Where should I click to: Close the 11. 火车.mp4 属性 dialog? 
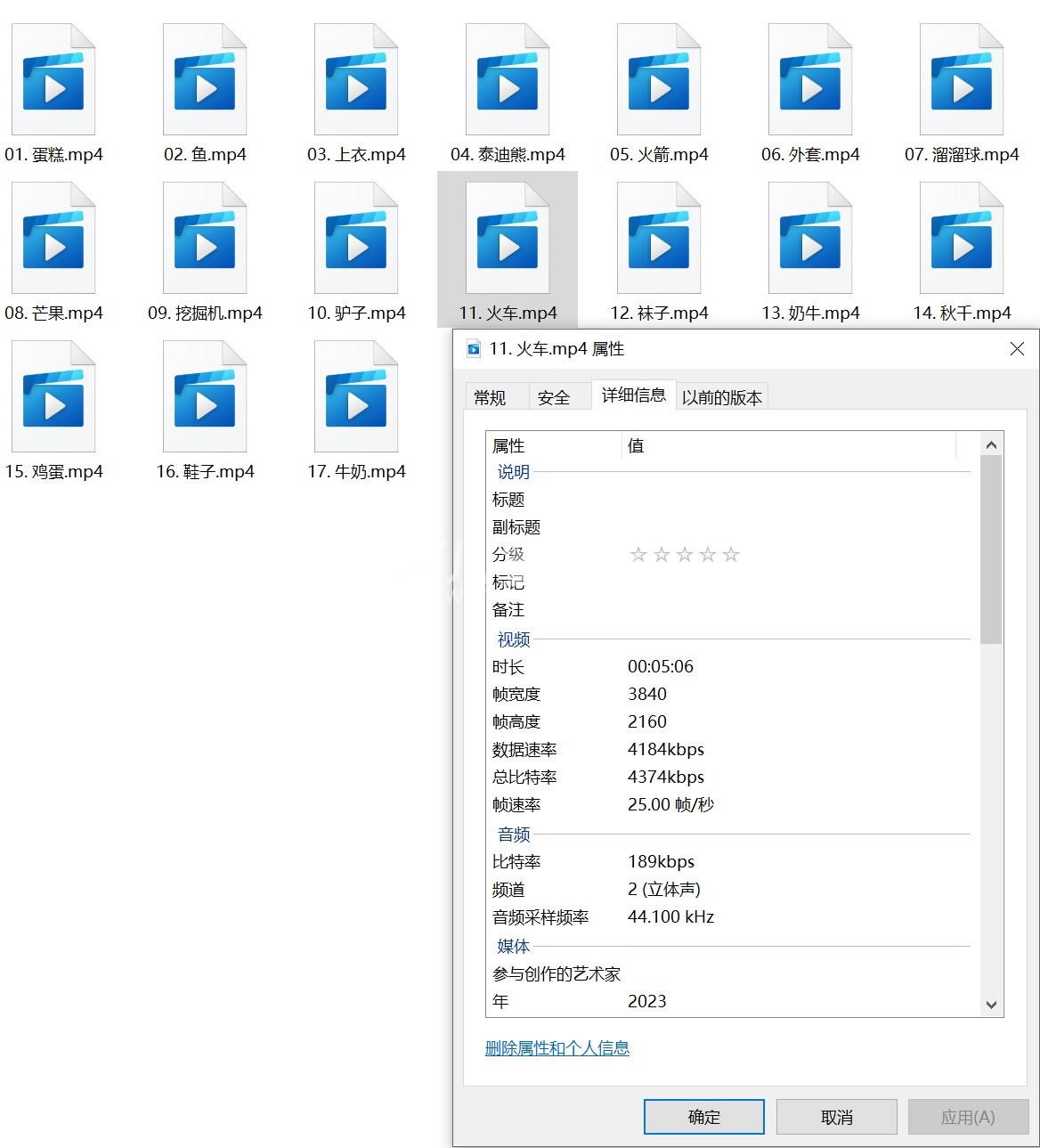[1017, 349]
